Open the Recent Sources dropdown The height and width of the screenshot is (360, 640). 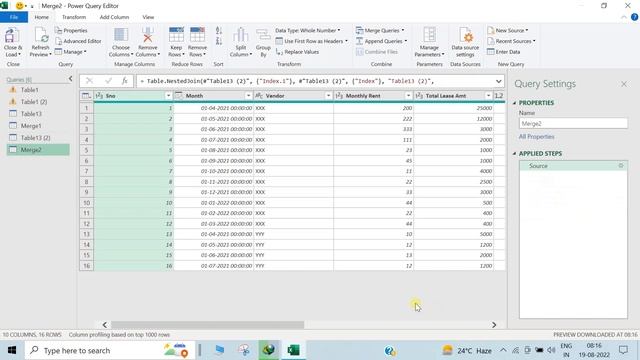click(x=511, y=41)
